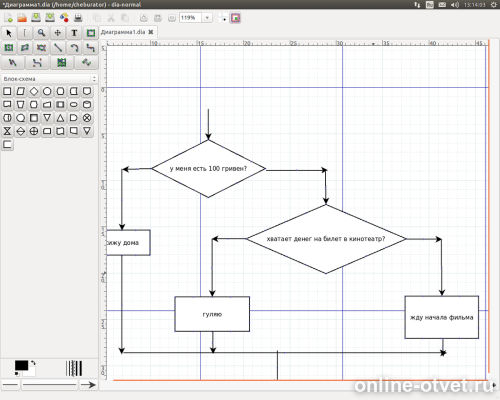
Task: Select the Text tool in the toolbox
Action: [74, 33]
